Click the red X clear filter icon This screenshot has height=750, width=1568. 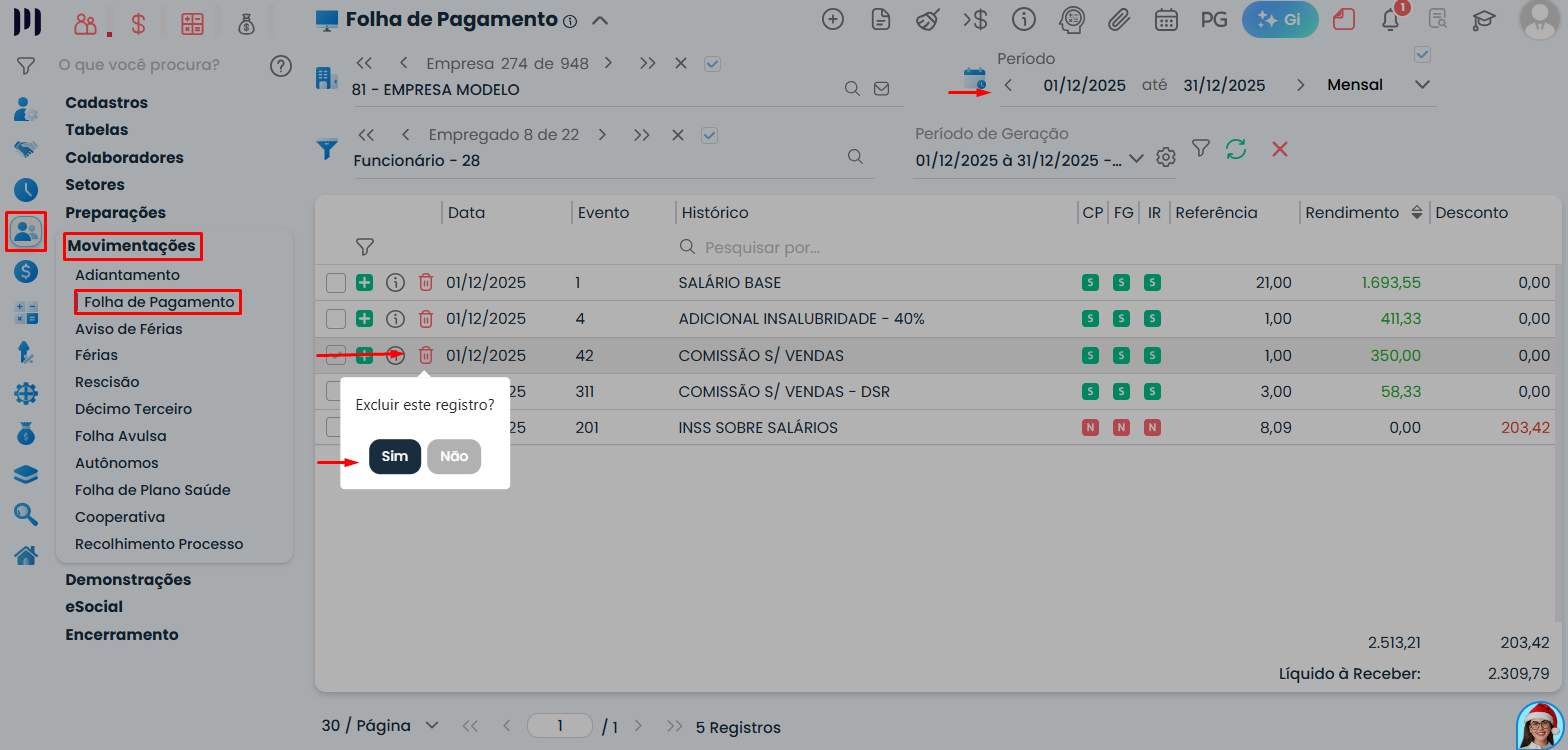(1279, 149)
